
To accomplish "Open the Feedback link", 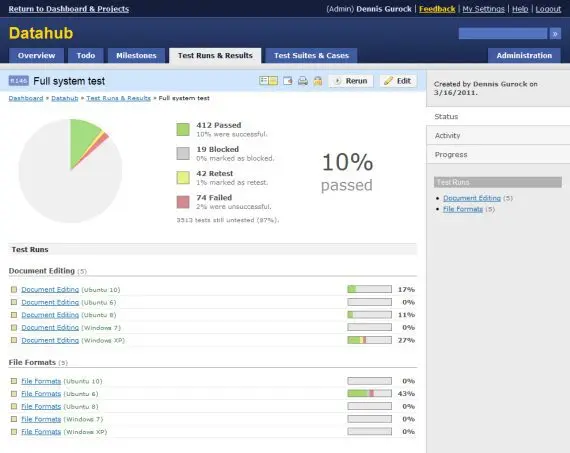I will (x=437, y=9).
